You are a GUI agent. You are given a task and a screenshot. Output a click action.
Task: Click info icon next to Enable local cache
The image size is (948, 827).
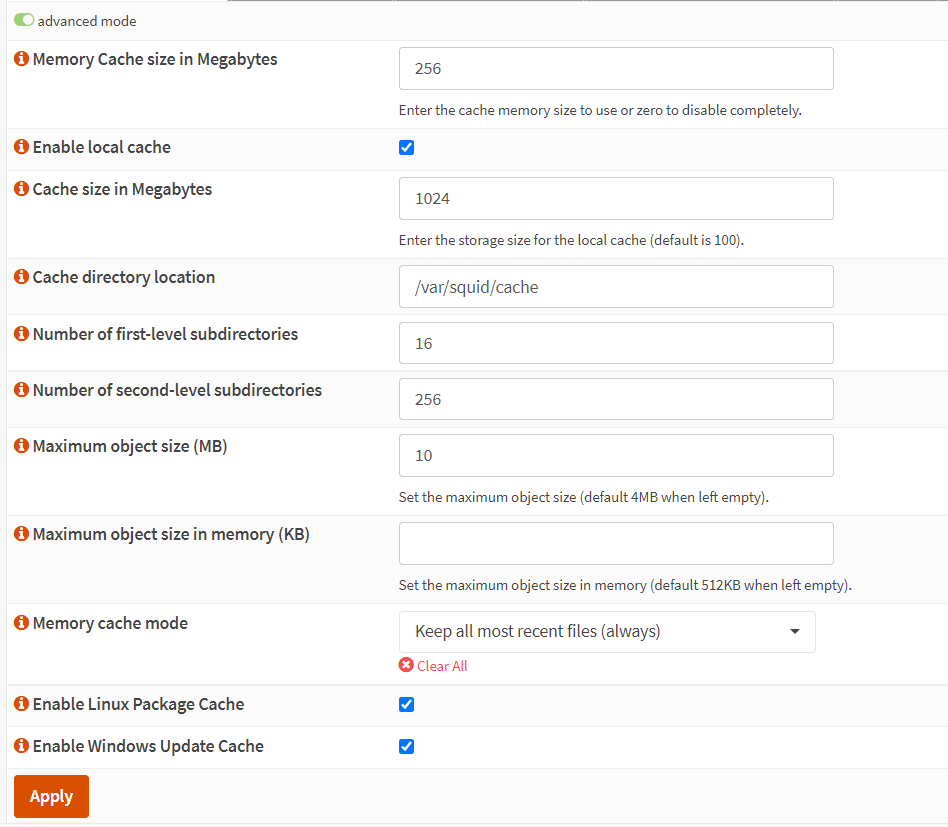pyautogui.click(x=21, y=148)
